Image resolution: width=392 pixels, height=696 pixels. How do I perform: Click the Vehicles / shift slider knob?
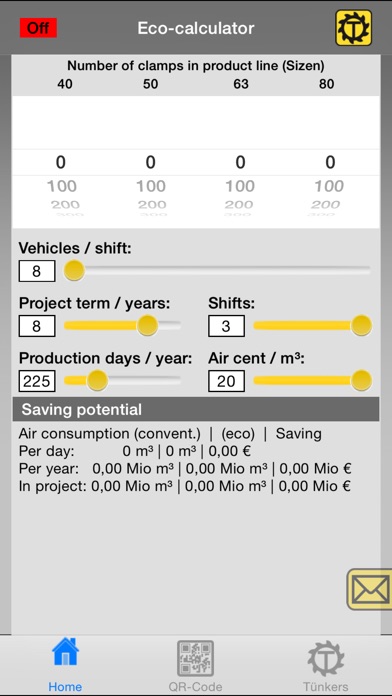[x=74, y=271]
